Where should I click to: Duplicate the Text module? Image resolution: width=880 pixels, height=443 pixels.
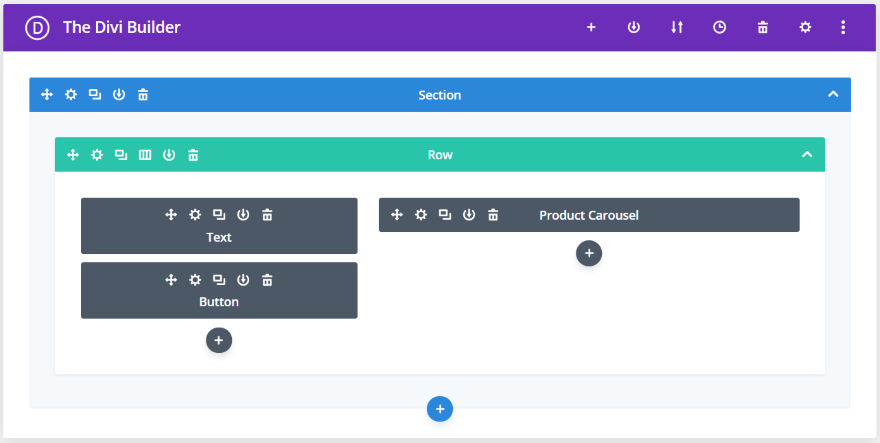point(219,214)
